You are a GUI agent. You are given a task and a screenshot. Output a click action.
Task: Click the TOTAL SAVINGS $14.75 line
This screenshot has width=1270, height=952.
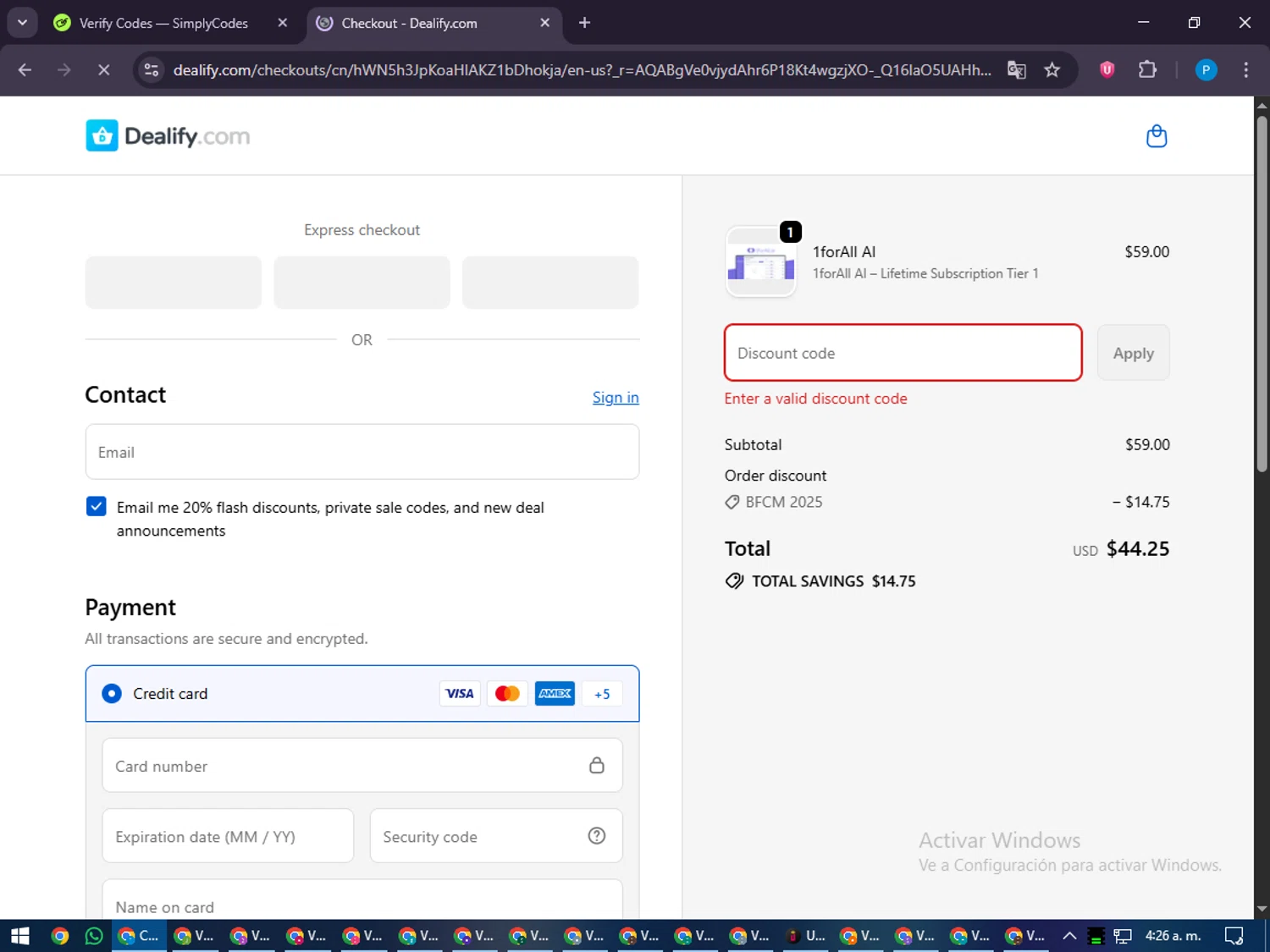[x=820, y=581]
